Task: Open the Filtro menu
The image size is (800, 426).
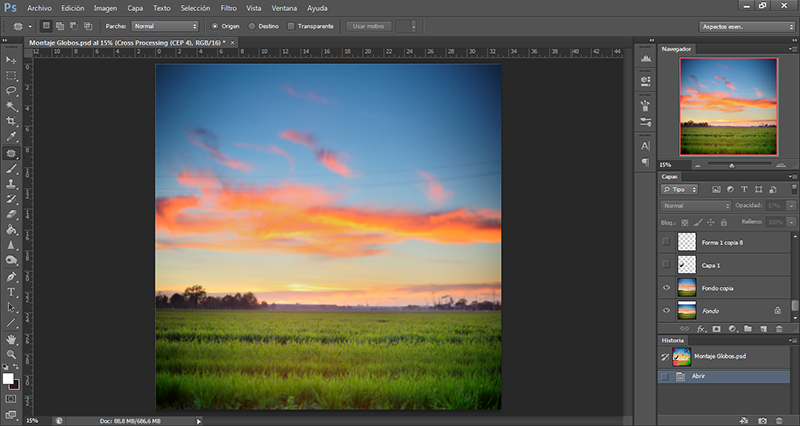Action: pos(229,8)
